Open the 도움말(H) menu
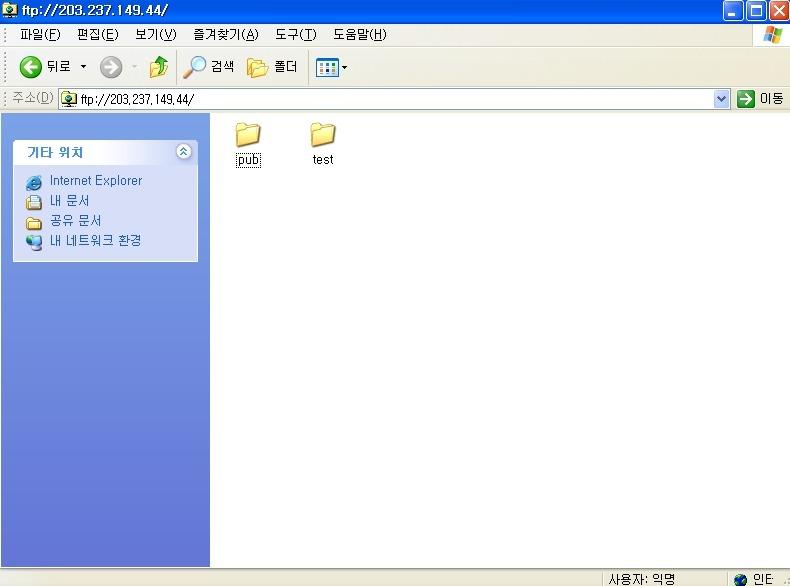 (360, 34)
